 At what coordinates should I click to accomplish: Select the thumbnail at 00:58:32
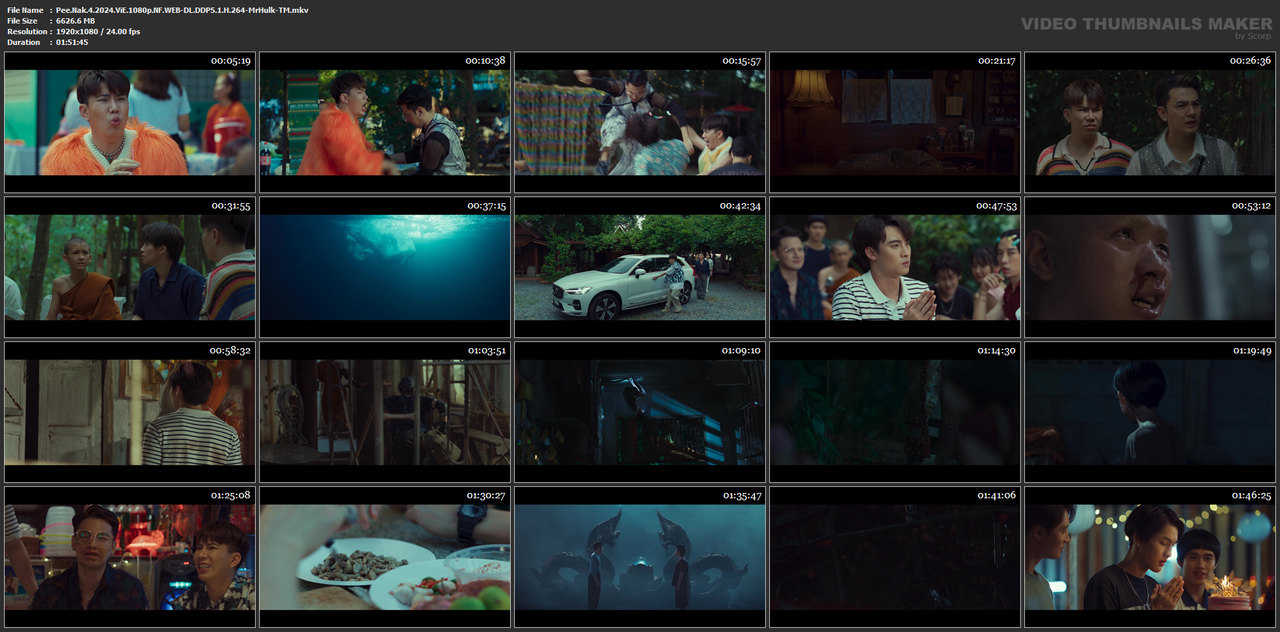pos(130,412)
